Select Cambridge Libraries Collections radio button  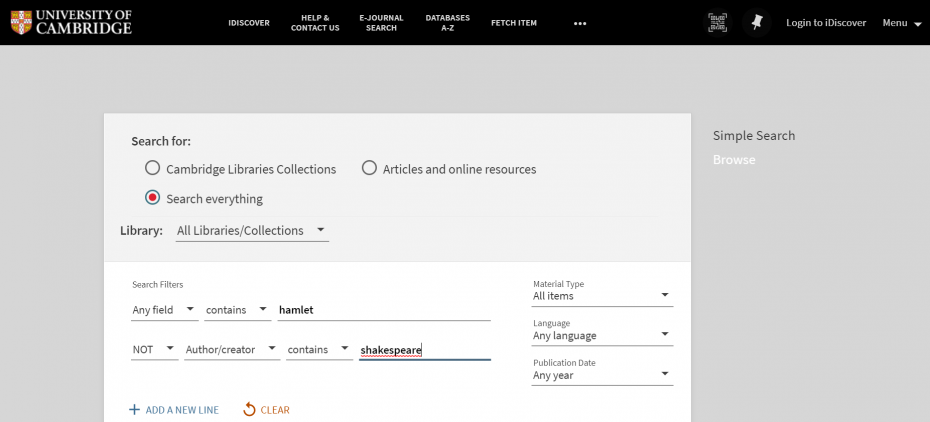(152, 168)
